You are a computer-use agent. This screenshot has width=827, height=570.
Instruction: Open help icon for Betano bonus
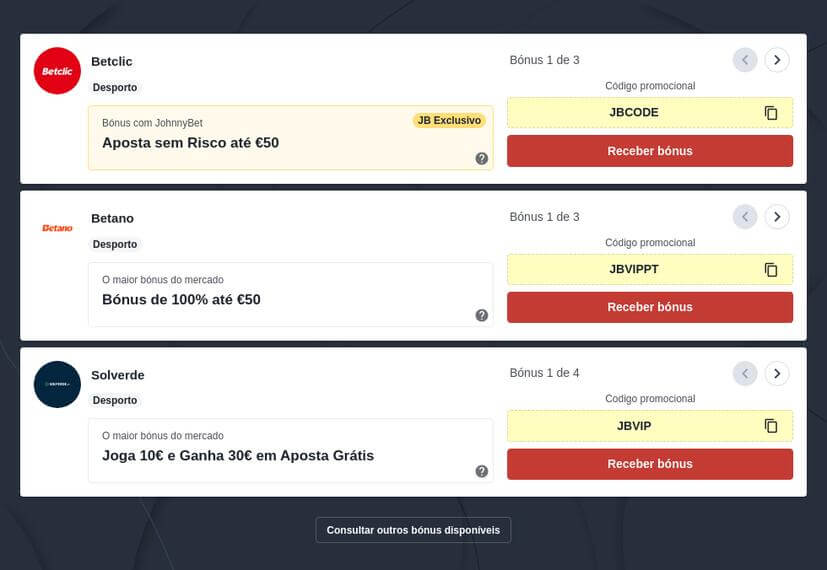(482, 315)
